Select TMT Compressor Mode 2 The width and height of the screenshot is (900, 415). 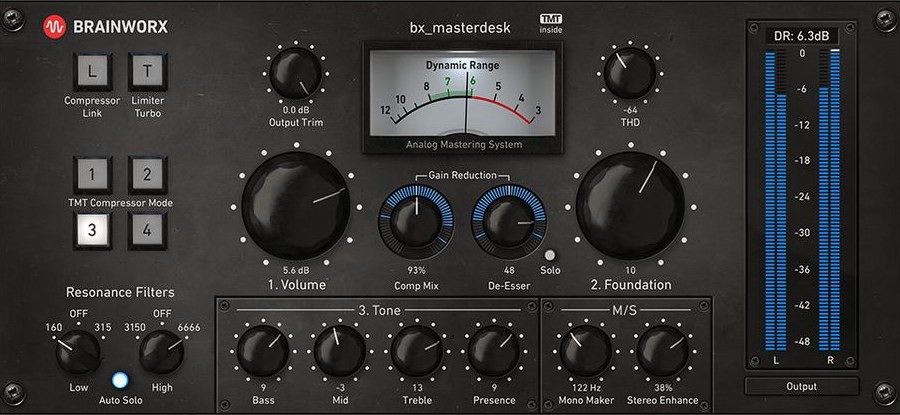tap(148, 175)
